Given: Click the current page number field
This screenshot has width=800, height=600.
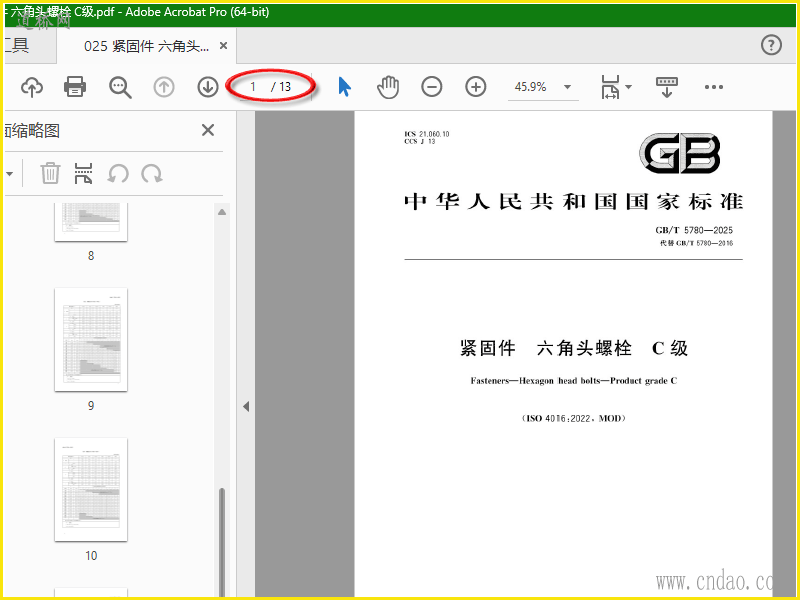Looking at the screenshot, I should click(253, 87).
